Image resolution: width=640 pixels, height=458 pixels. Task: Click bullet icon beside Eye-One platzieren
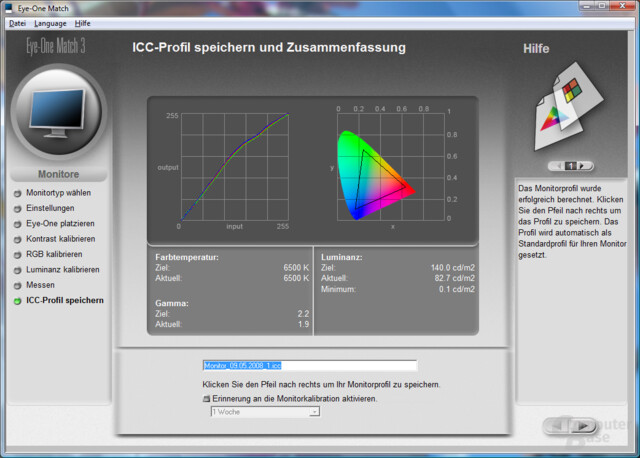(x=18, y=224)
